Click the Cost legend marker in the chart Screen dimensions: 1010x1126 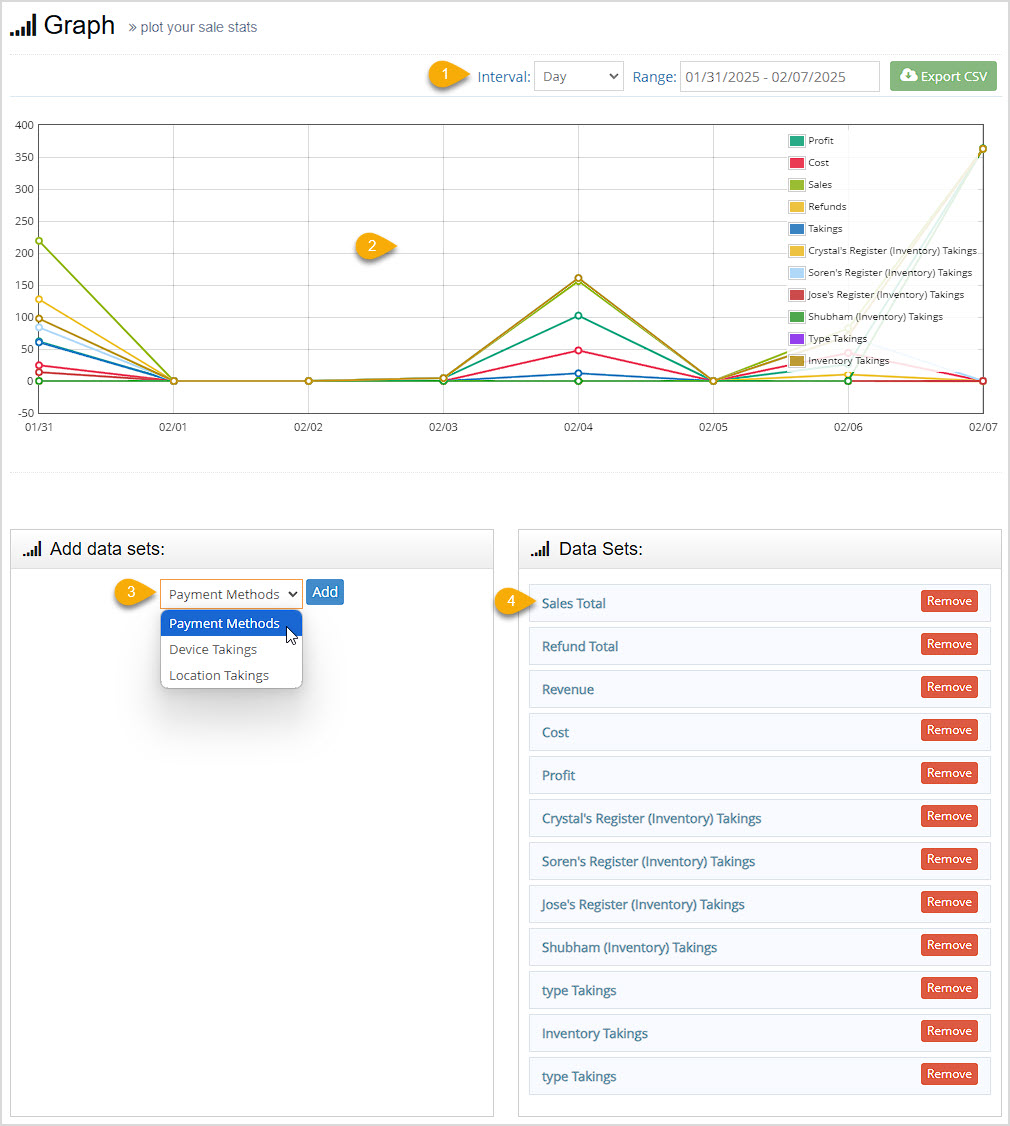pyautogui.click(x=797, y=163)
